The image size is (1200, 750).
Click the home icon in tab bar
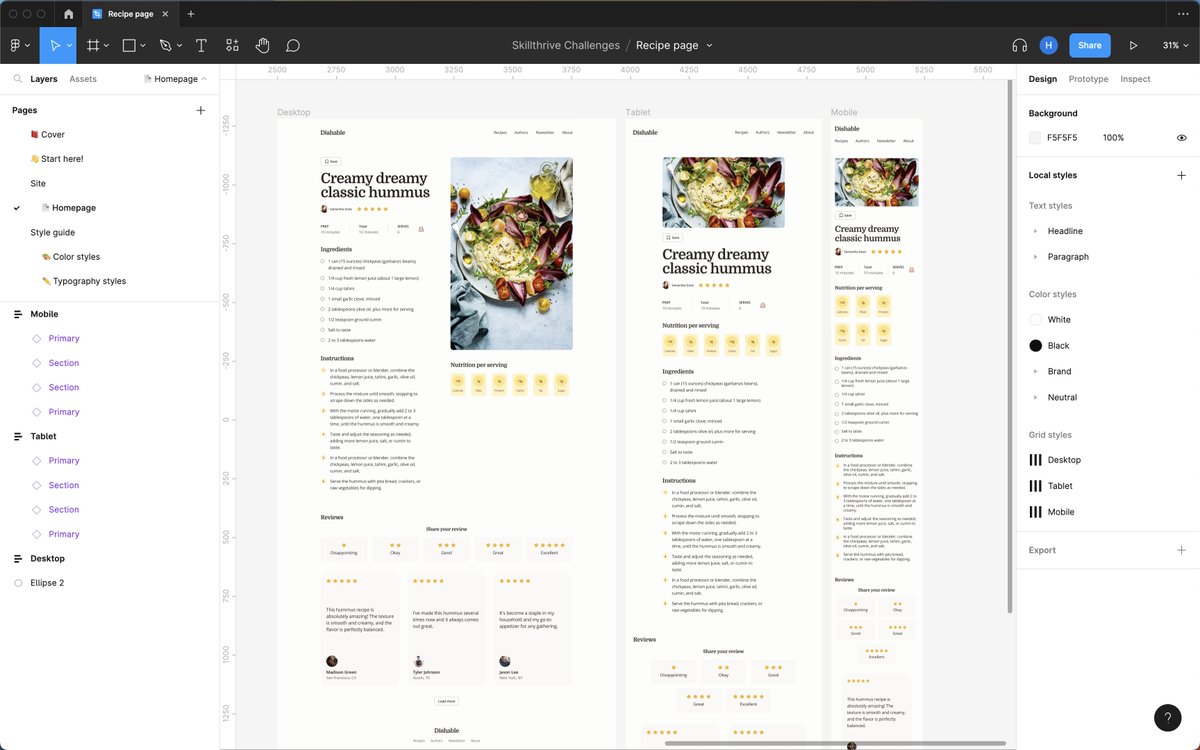[68, 14]
